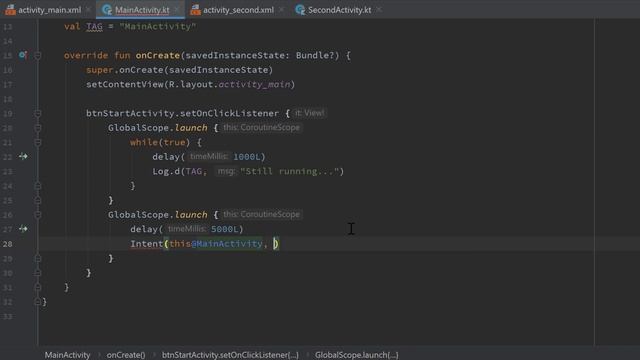Click the 5000L delay value
640x360 pixels.
click(x=224, y=229)
